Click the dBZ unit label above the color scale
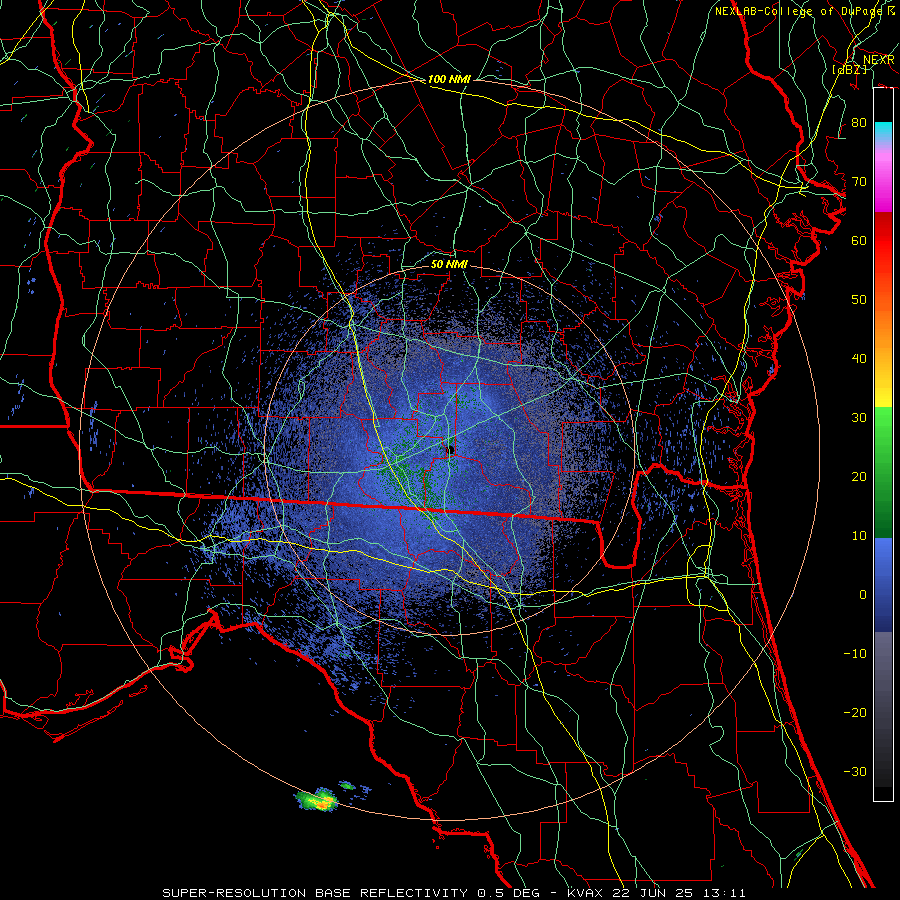This screenshot has width=900, height=900. pyautogui.click(x=849, y=70)
